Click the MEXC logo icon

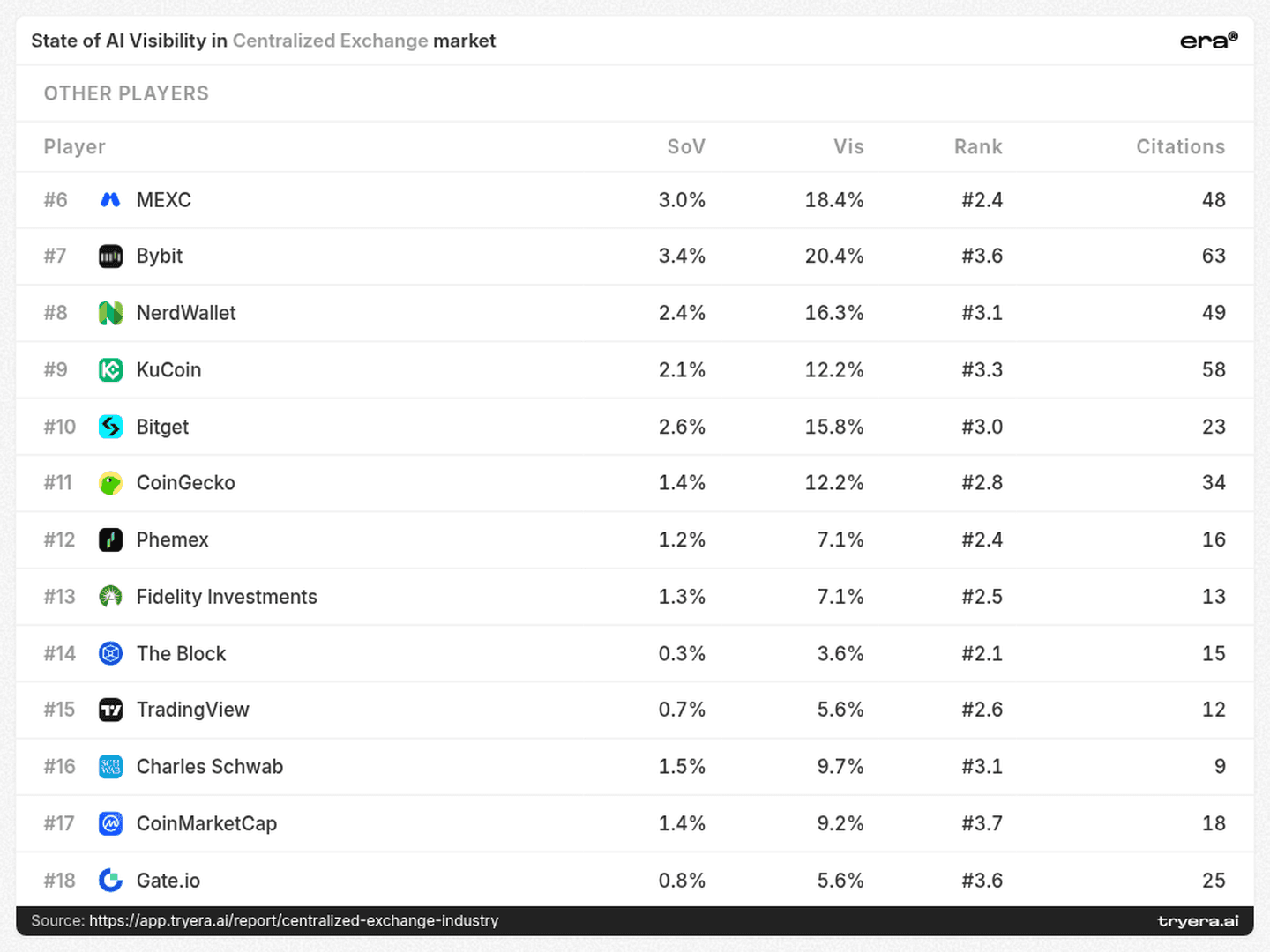click(110, 200)
